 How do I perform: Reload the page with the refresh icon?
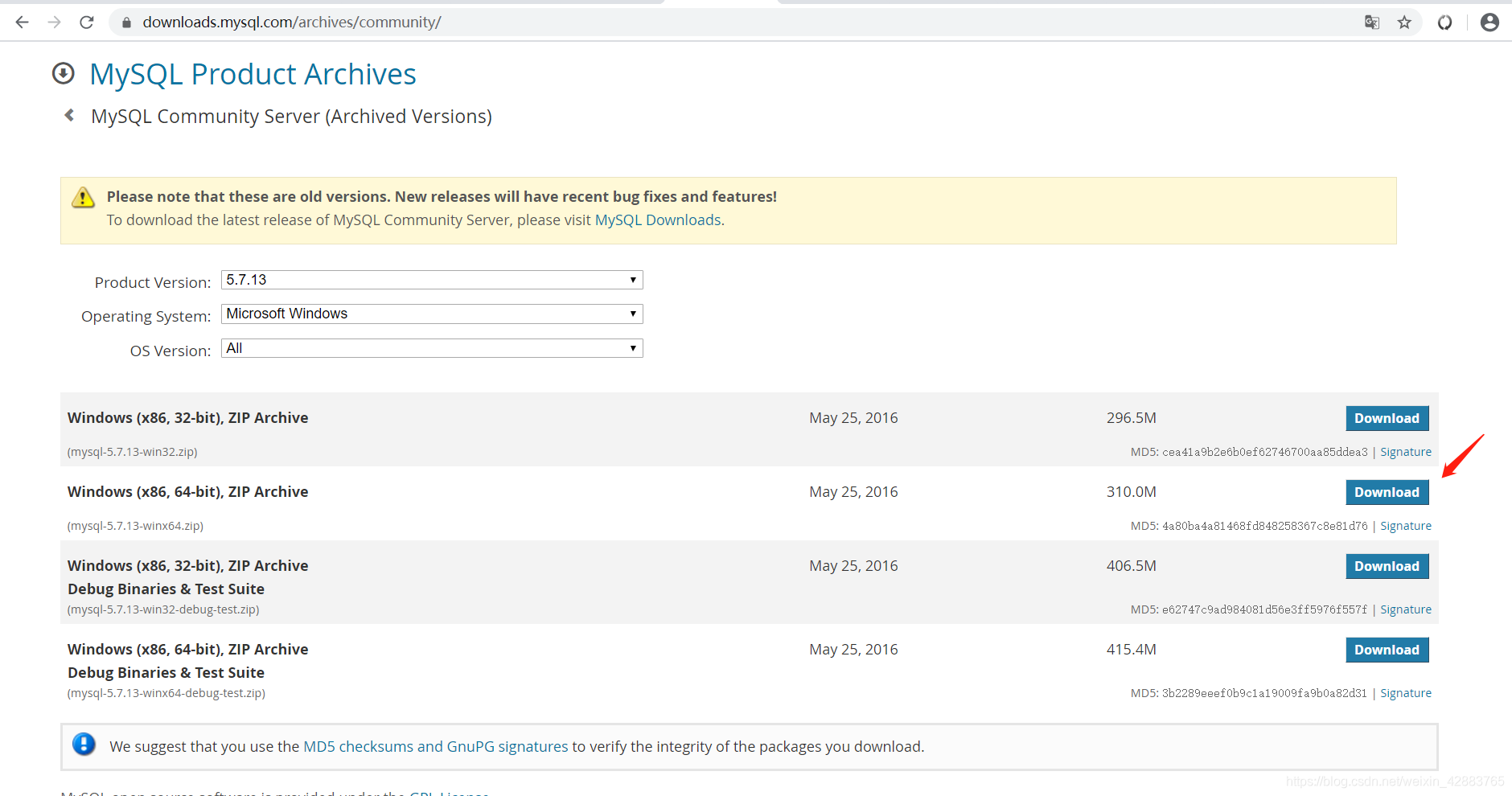[87, 23]
